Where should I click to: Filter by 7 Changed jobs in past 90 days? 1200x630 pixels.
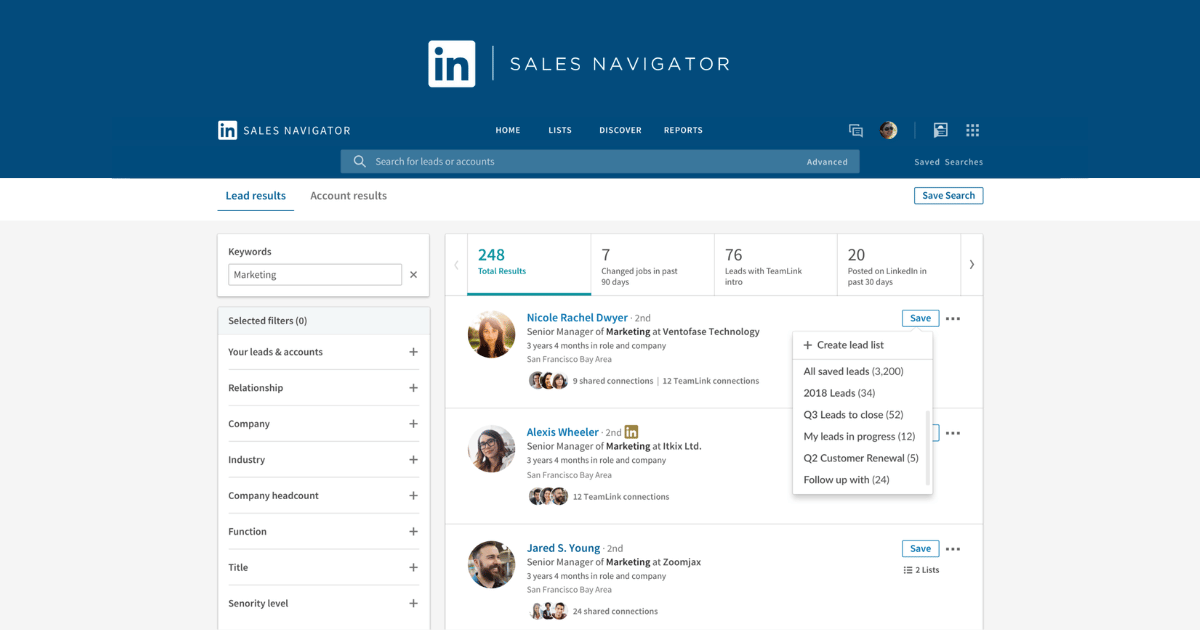coord(652,265)
